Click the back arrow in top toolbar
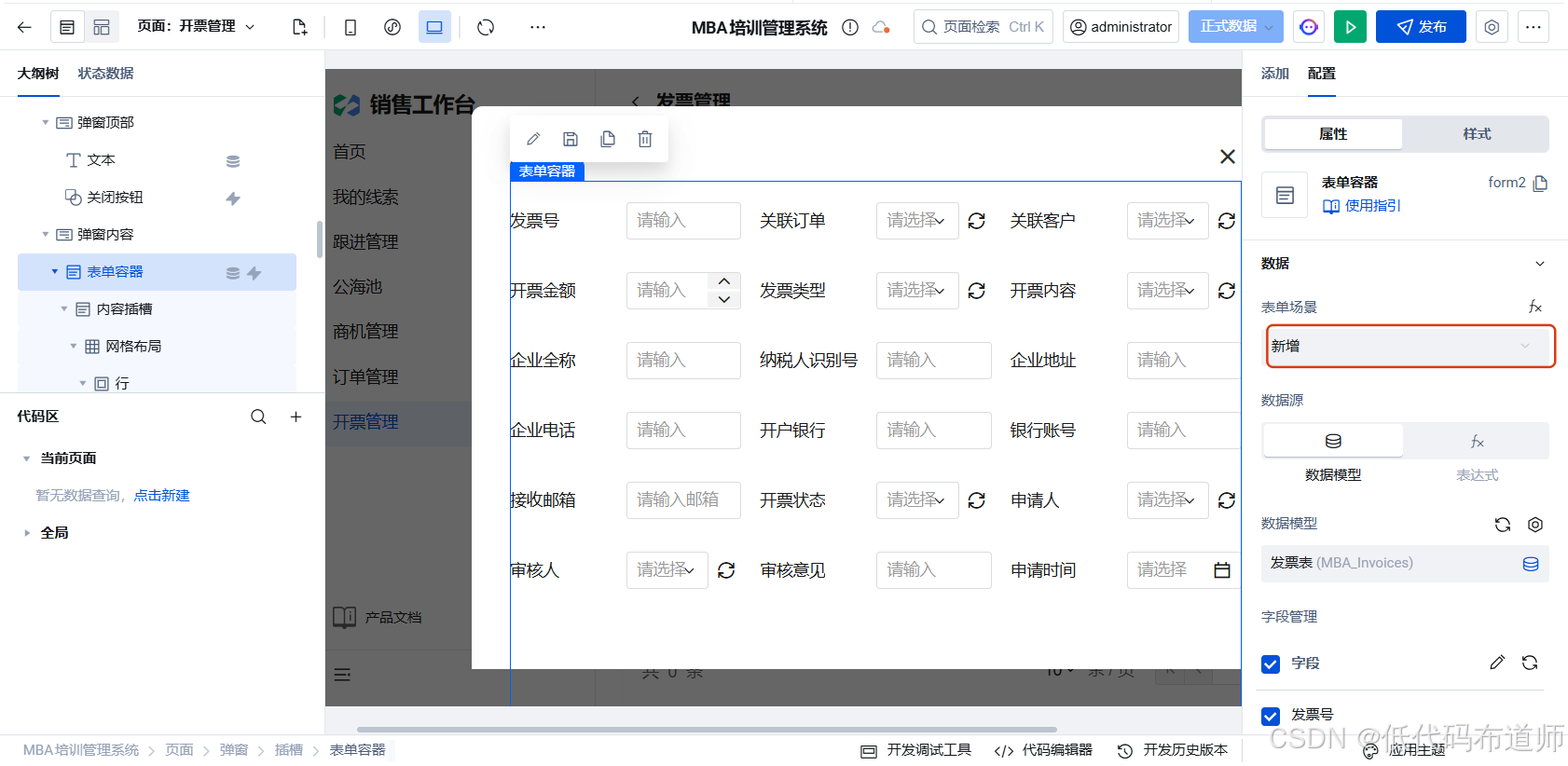 [x=24, y=27]
